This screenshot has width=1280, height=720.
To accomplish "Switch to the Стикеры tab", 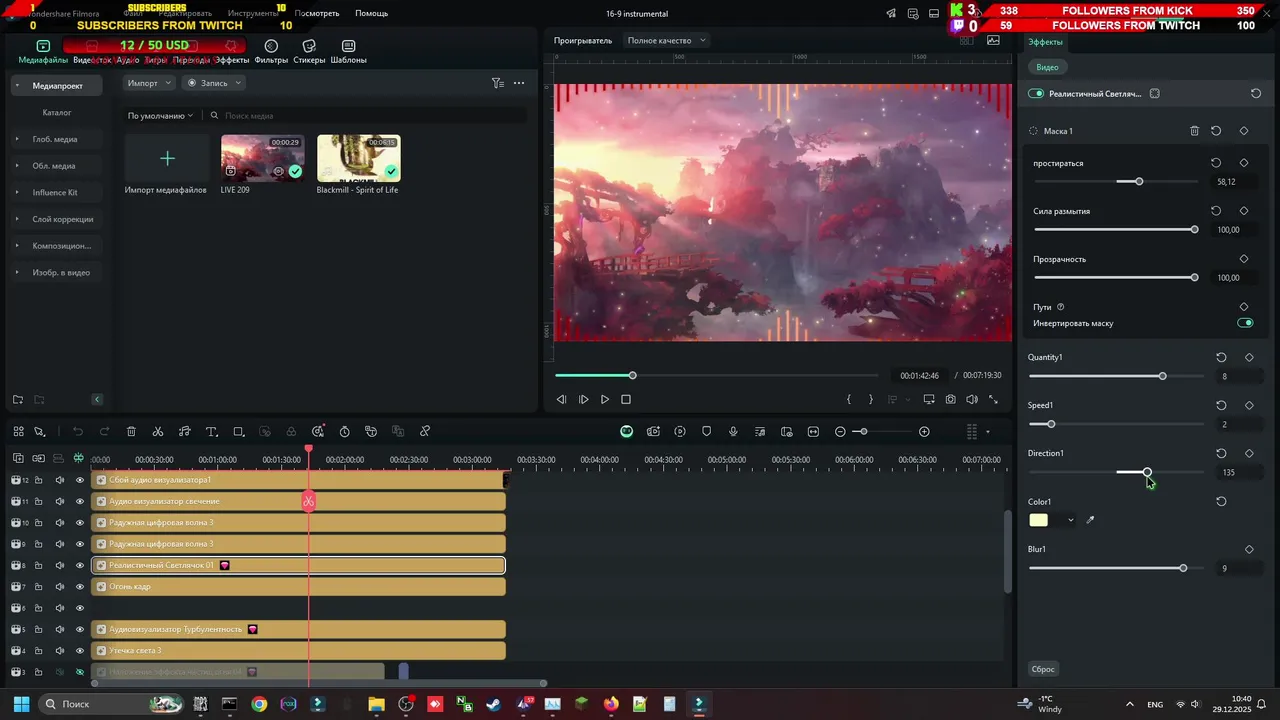I will 309,52.
